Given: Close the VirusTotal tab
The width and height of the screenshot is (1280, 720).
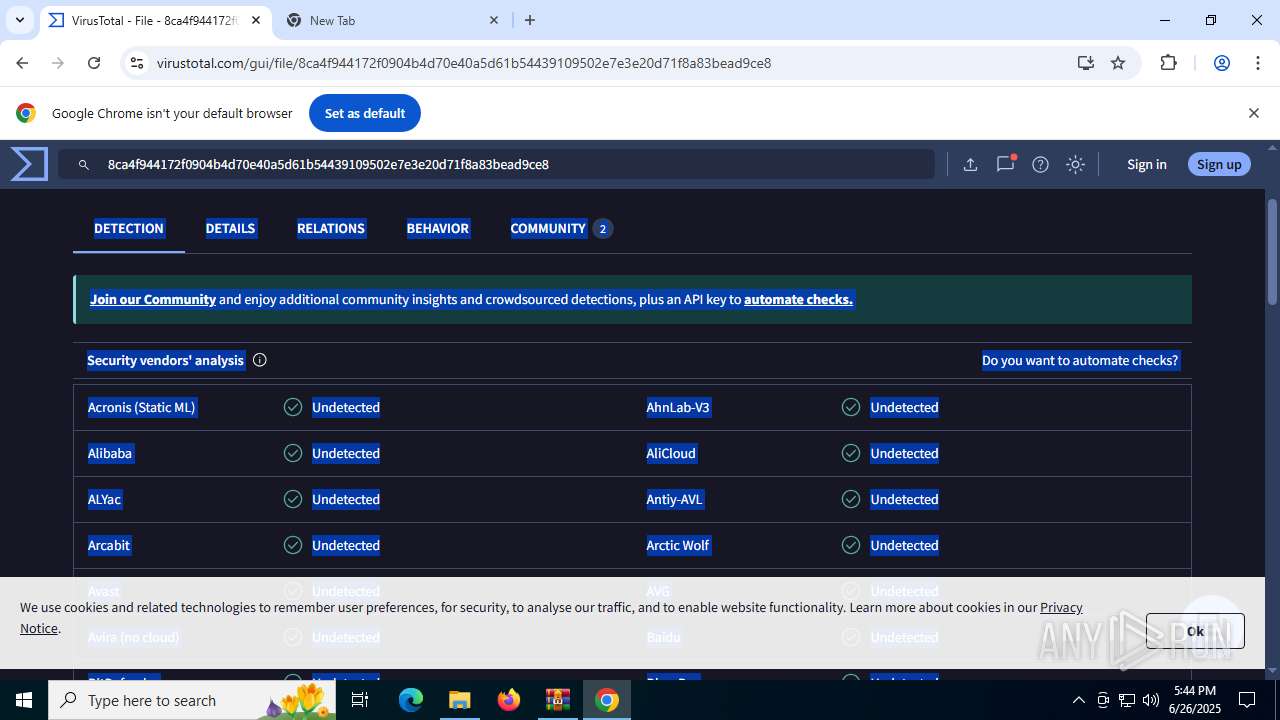Looking at the screenshot, I should point(257,20).
